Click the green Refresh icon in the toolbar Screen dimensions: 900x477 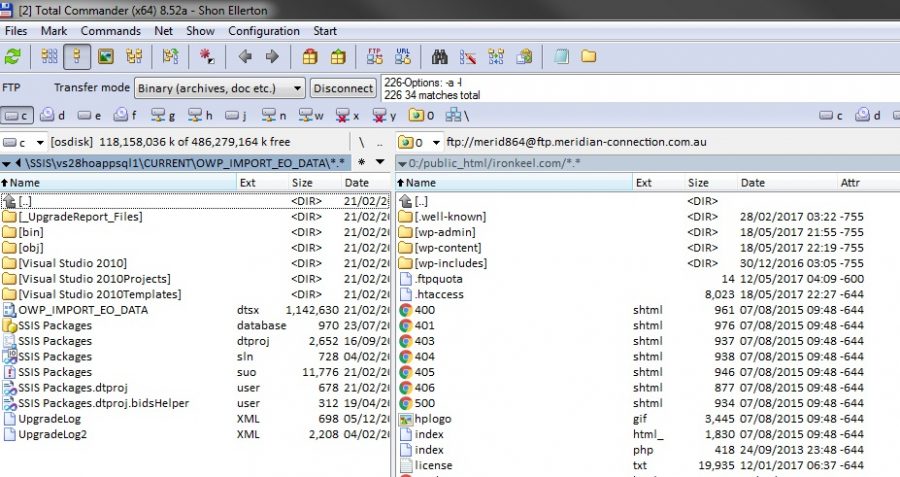(x=13, y=56)
